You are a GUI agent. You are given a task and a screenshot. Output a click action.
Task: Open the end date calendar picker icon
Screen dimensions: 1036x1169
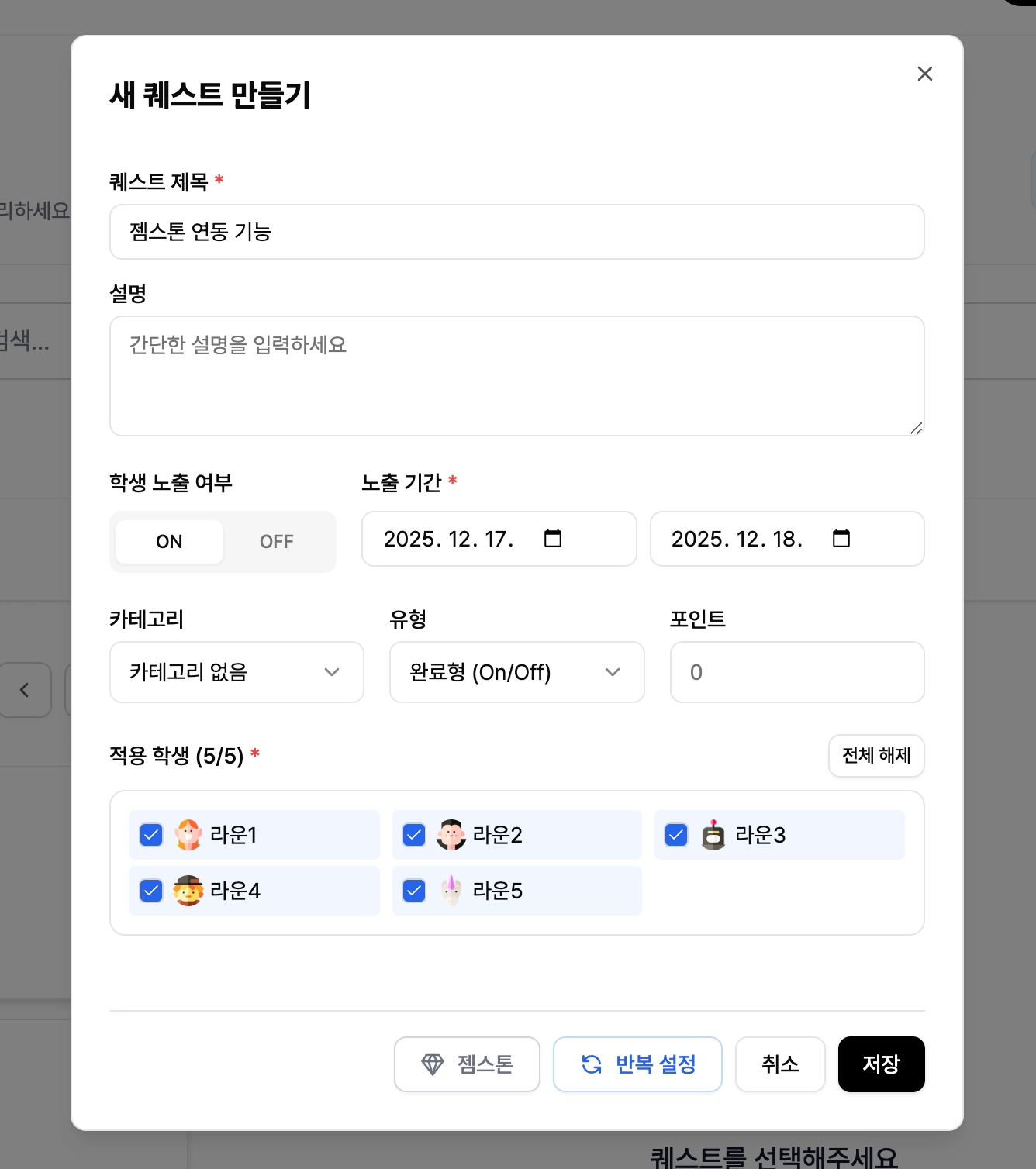[x=841, y=538]
